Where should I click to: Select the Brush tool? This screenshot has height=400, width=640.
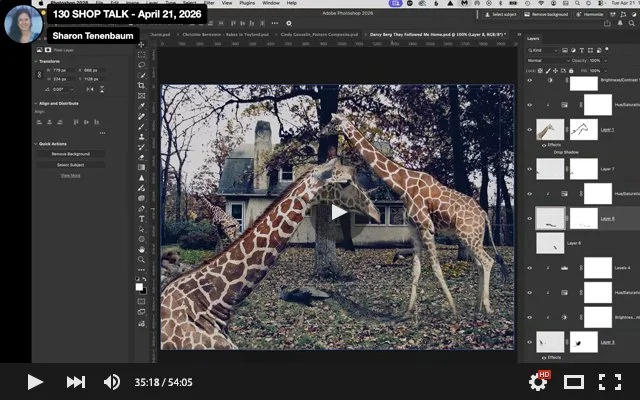[142, 127]
